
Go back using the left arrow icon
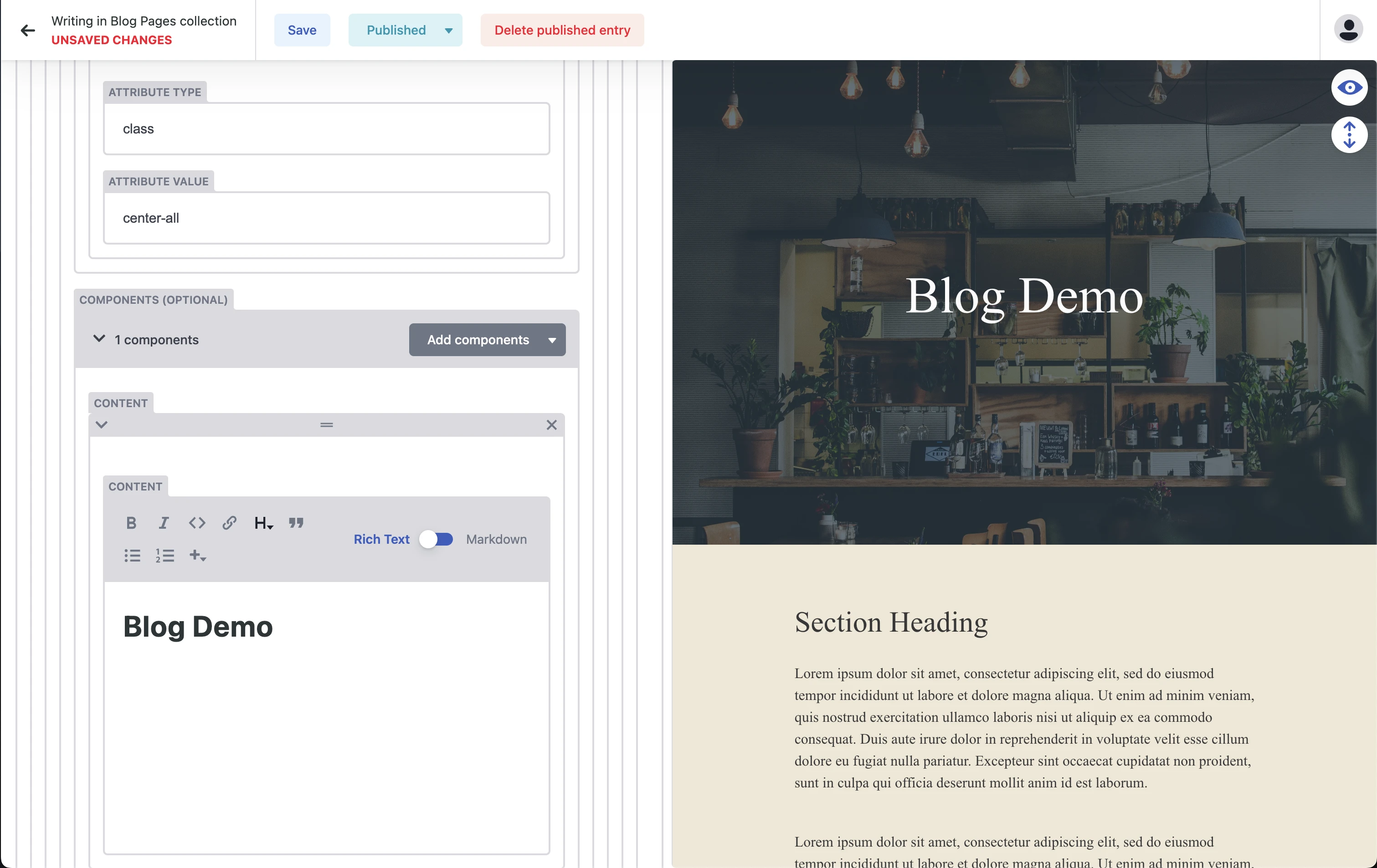tap(27, 31)
